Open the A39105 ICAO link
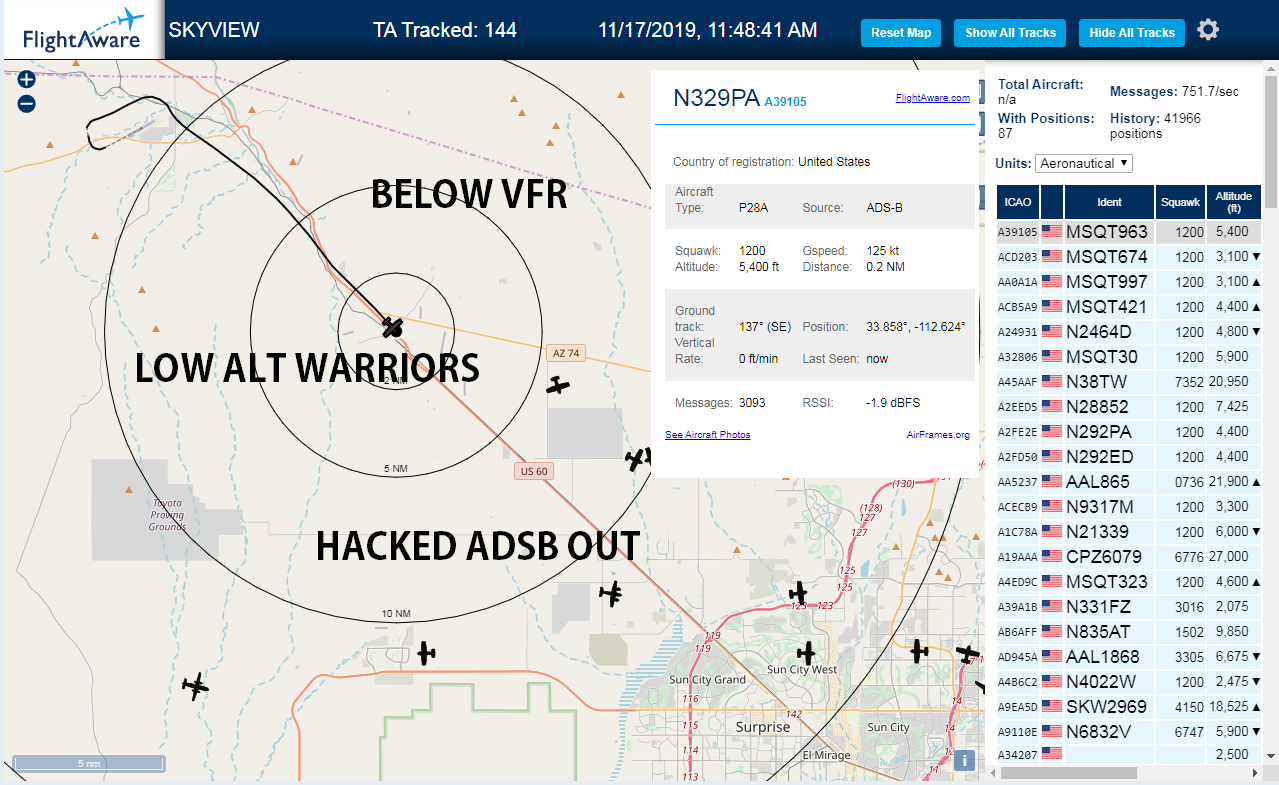Screen dimensions: 1279x785 coord(786,102)
